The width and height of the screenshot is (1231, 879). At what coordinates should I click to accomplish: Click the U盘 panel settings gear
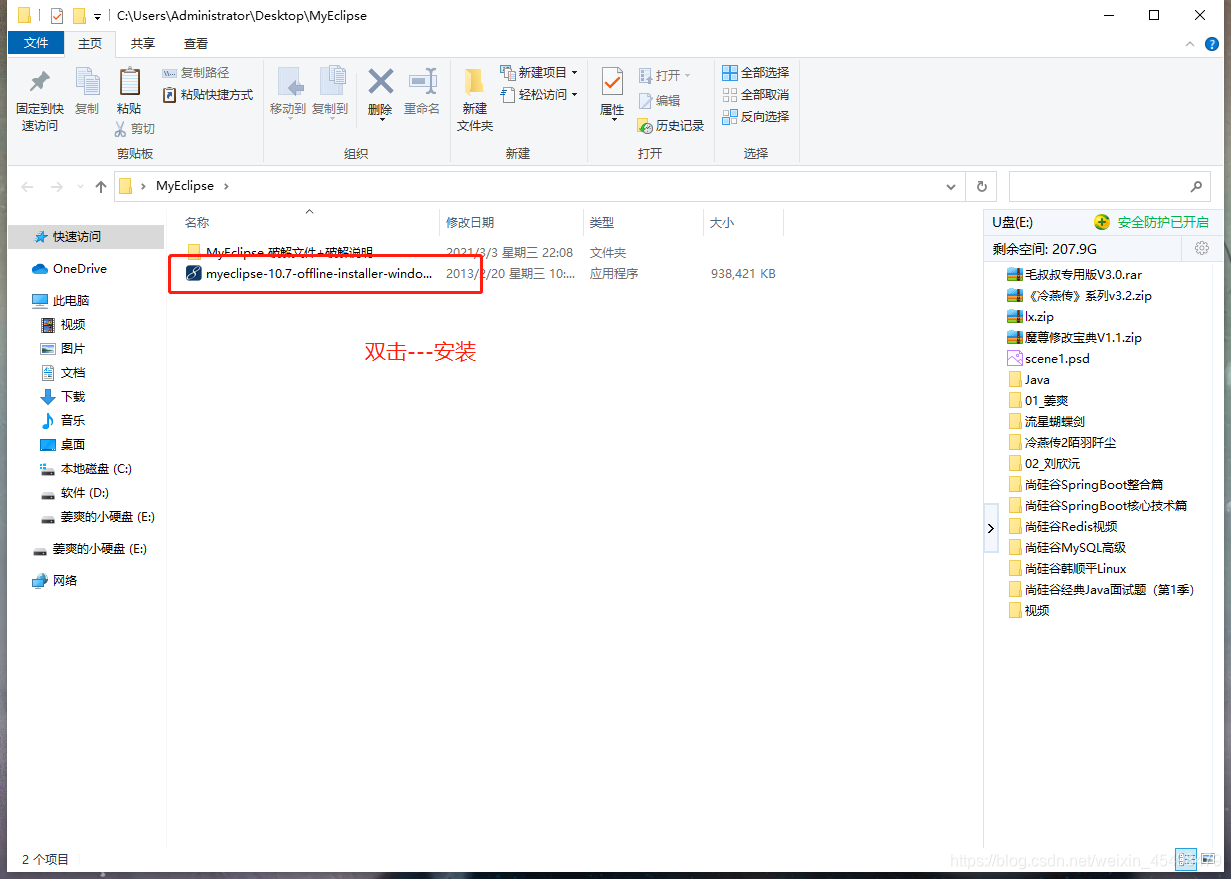[x=1202, y=248]
